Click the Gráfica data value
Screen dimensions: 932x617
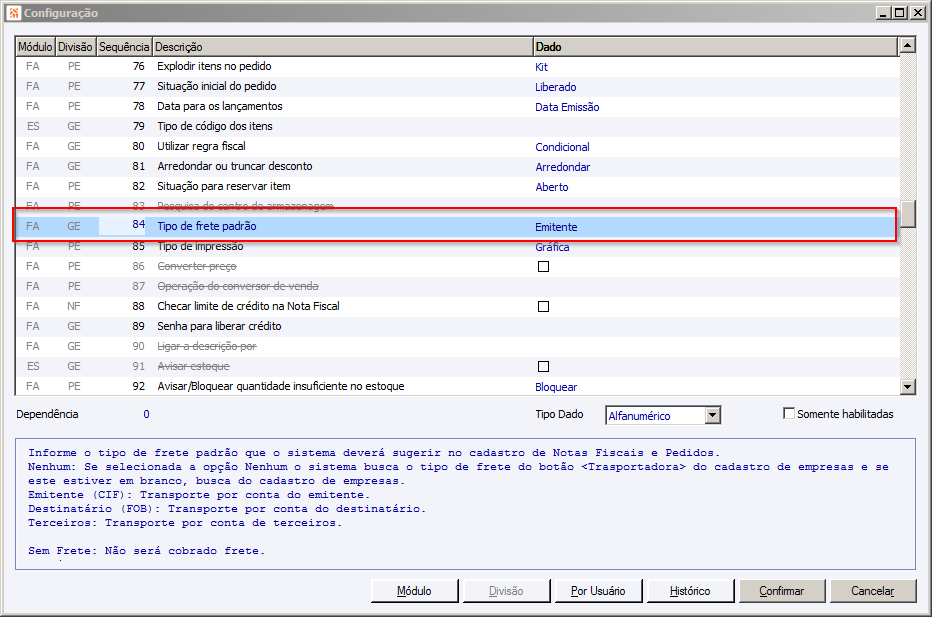[552, 247]
